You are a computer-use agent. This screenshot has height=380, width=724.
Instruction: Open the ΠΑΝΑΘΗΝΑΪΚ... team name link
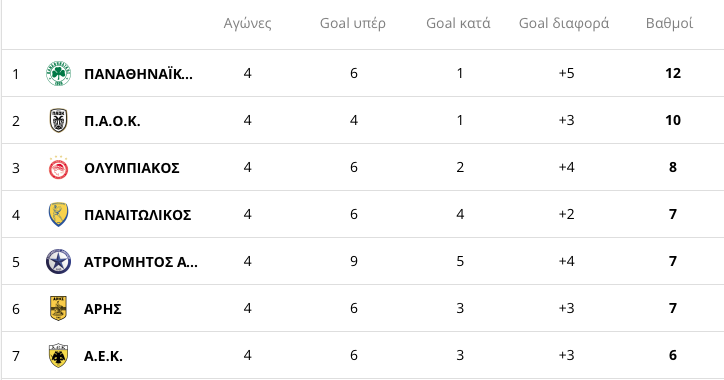click(138, 74)
